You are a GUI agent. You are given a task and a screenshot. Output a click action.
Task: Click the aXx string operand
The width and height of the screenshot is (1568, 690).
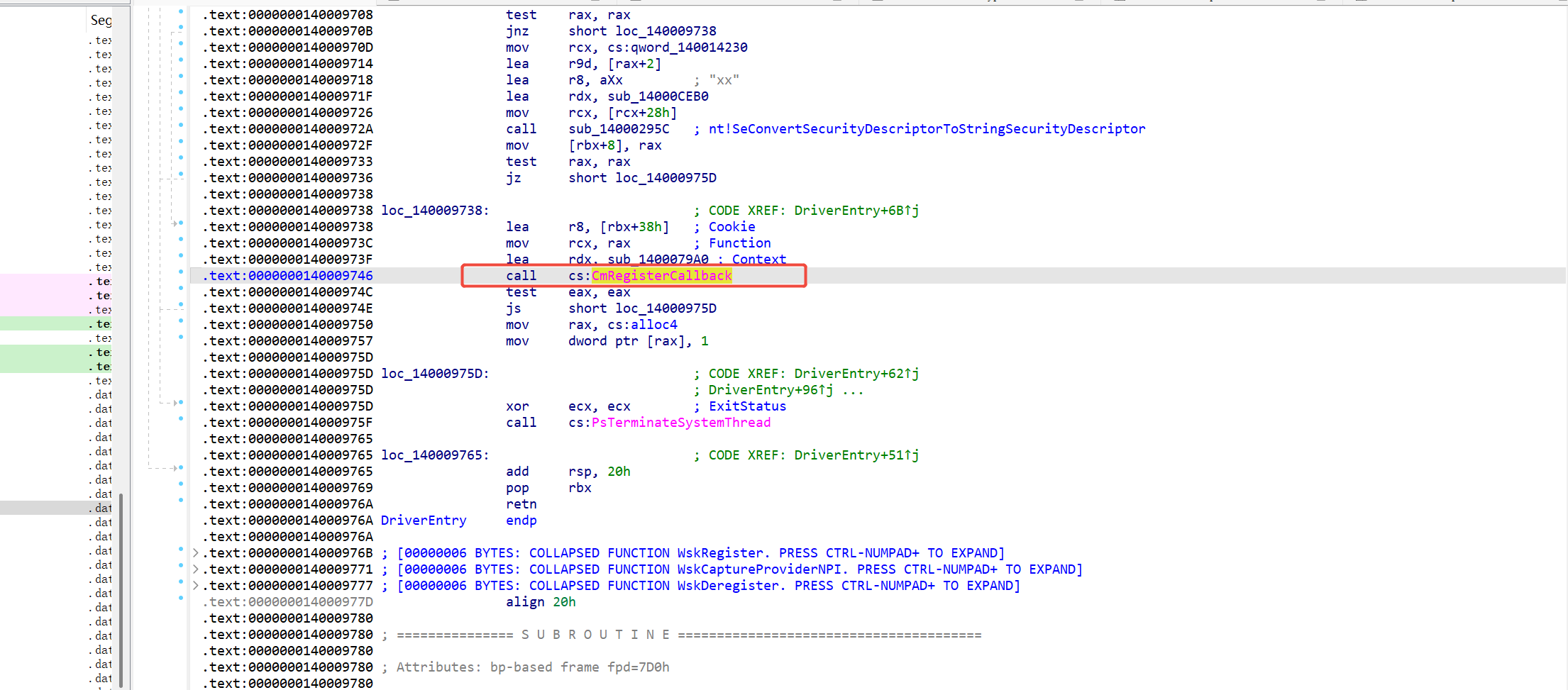pyautogui.click(x=611, y=80)
